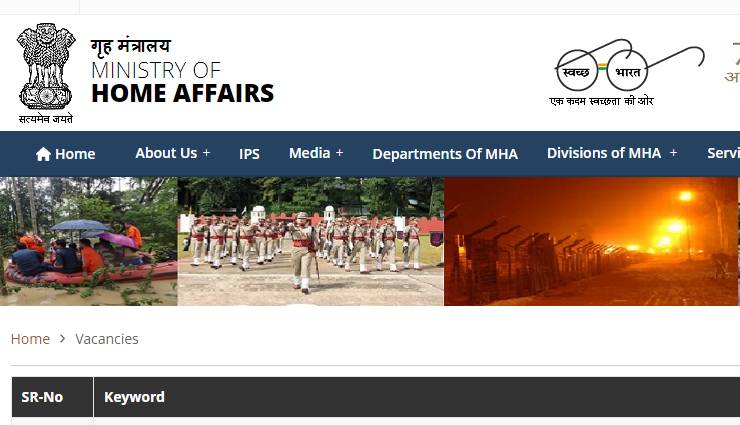Click the SR-No column header
740x425 pixels.
(x=42, y=397)
